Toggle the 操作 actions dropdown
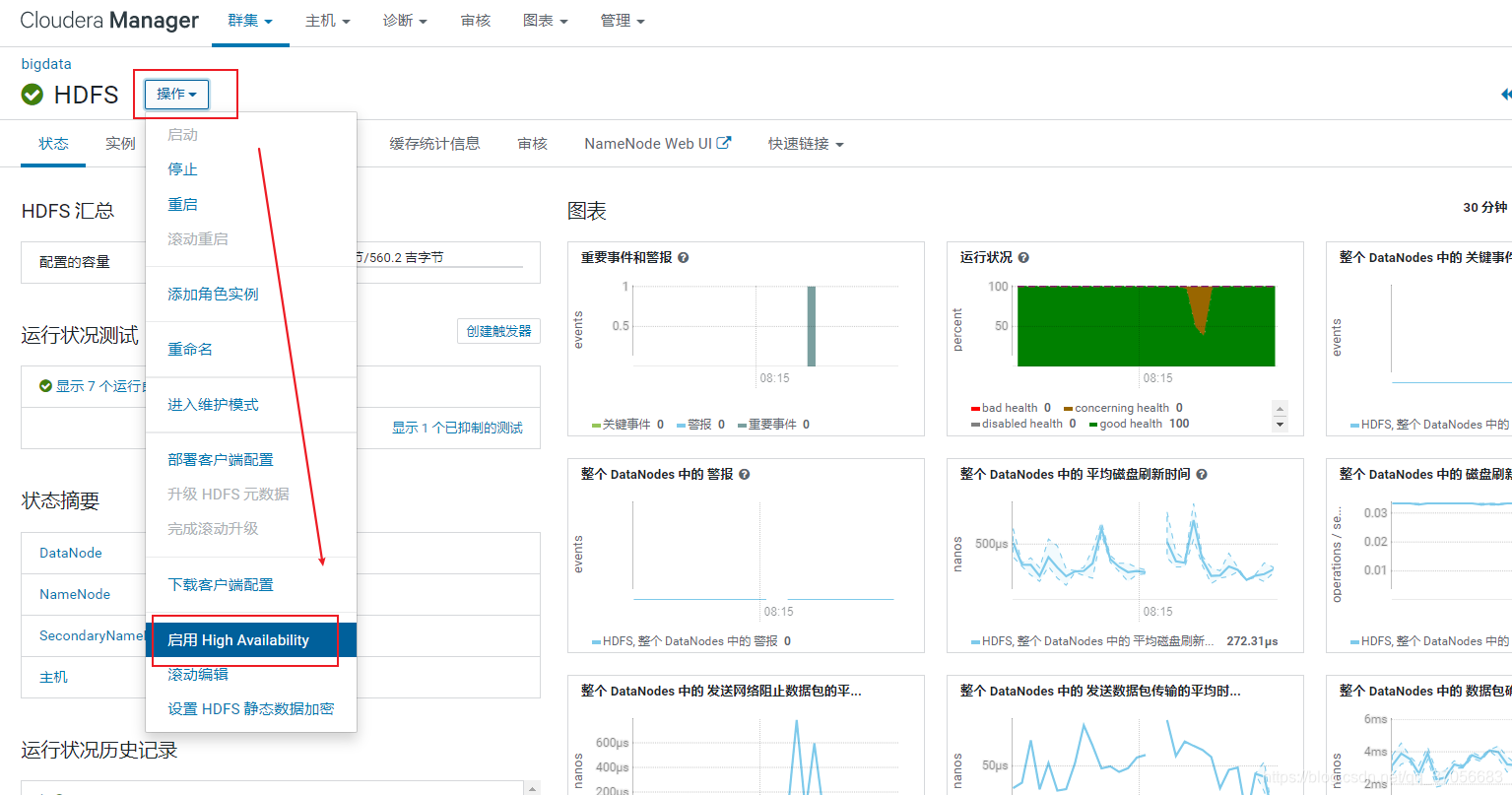The width and height of the screenshot is (1512, 795). (x=176, y=95)
